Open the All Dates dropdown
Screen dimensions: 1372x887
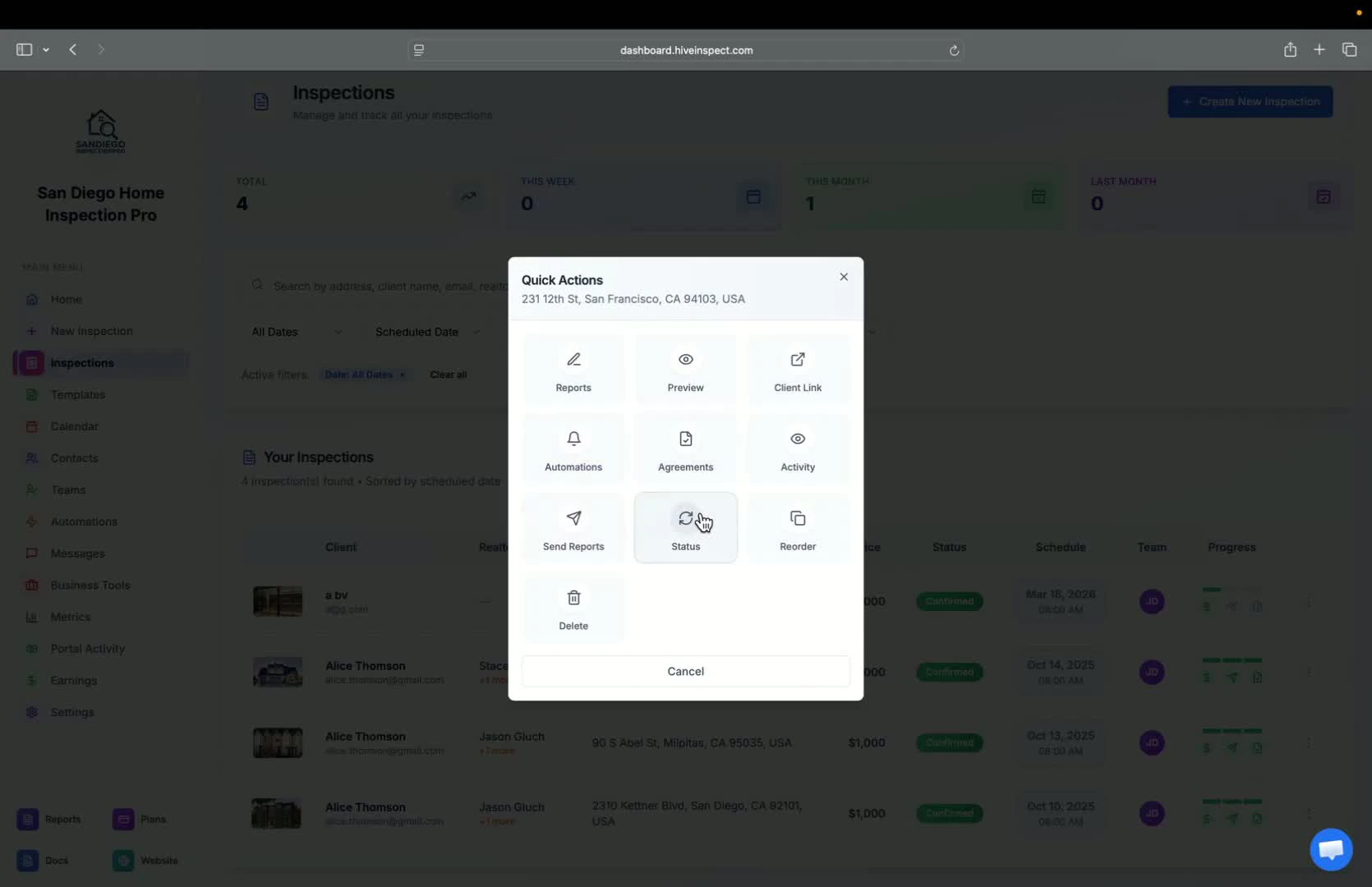(297, 332)
